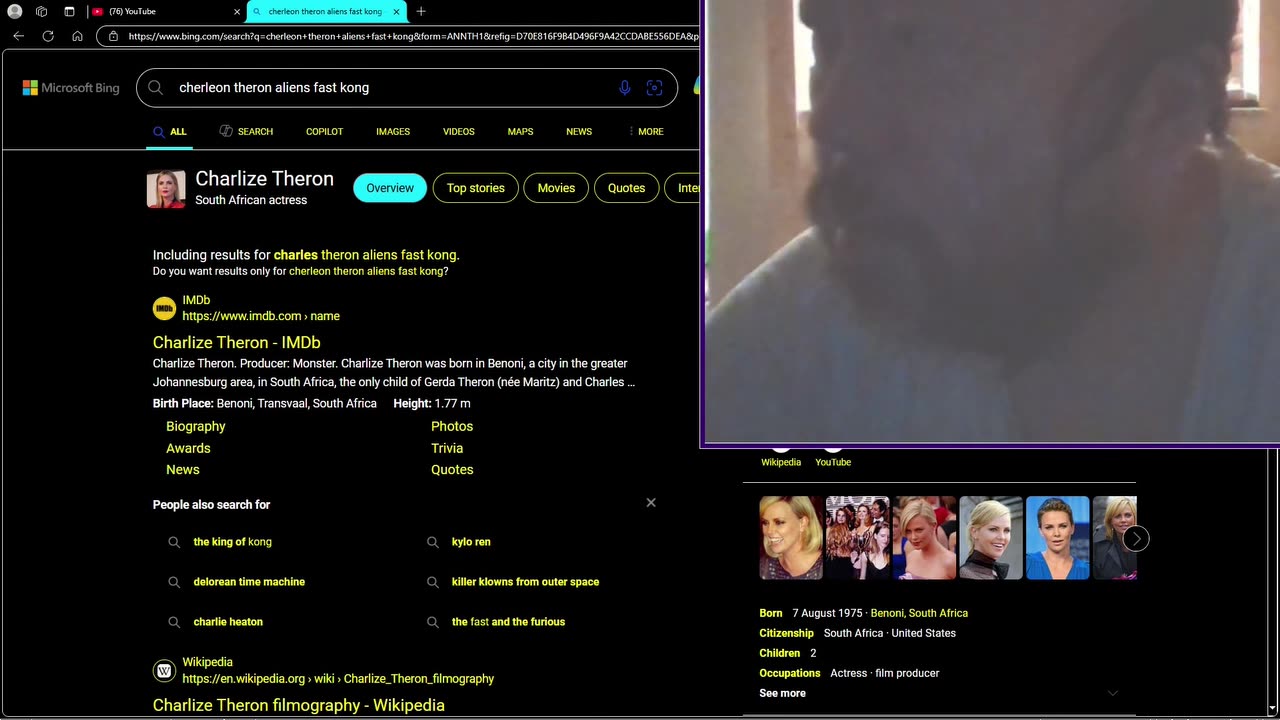1280x720 pixels.
Task: Click the IMDb site logo icon
Action: tap(164, 308)
